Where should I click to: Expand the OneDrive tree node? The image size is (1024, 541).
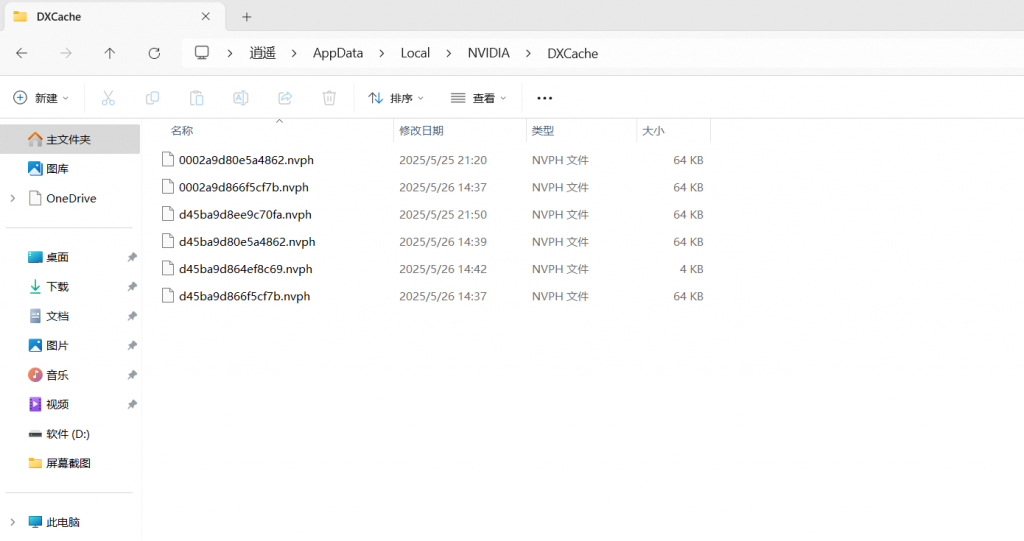coord(12,198)
